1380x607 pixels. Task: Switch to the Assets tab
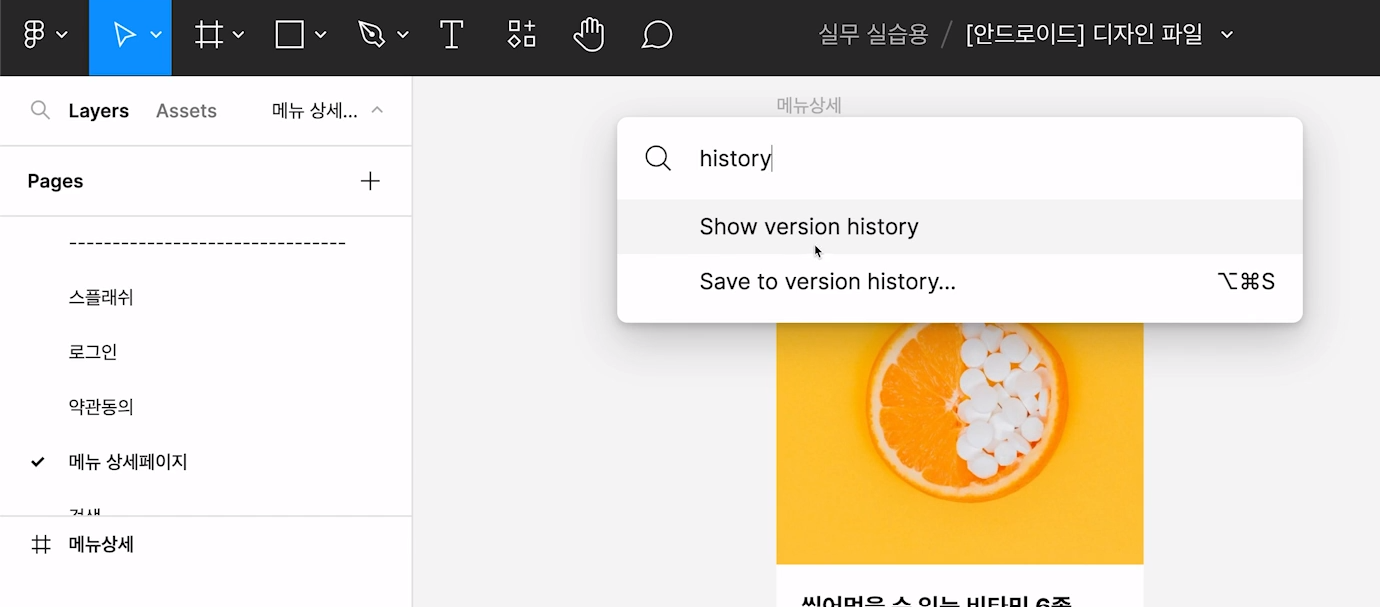point(186,111)
